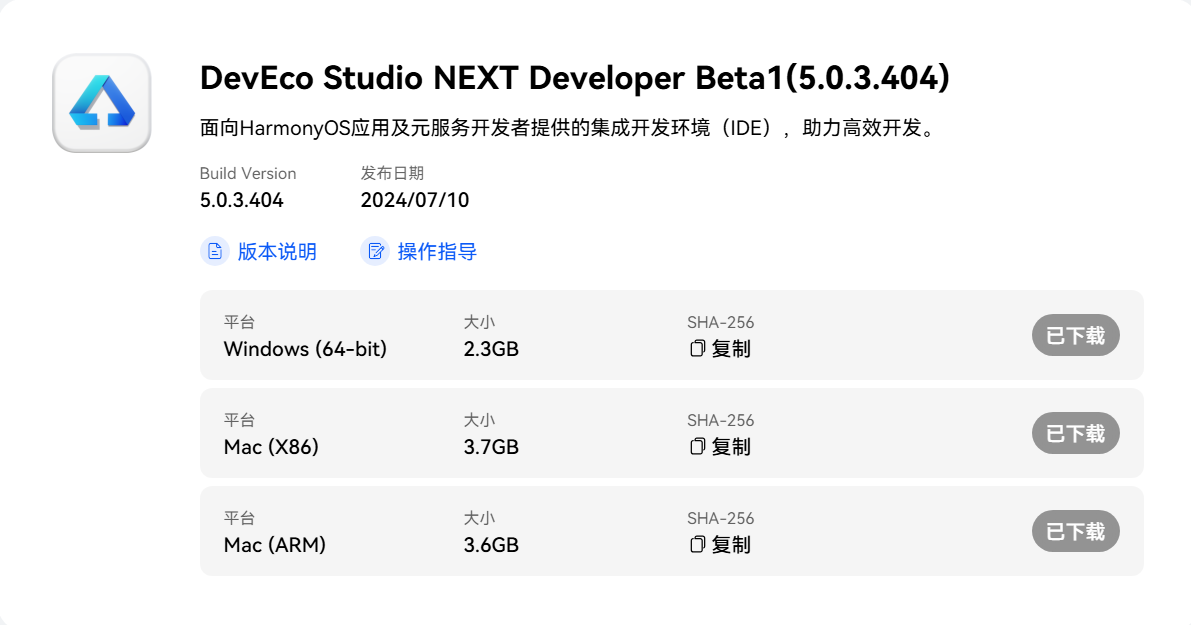Click the 3.6GB size value
Image resolution: width=1191 pixels, height=625 pixels.
coord(491,545)
